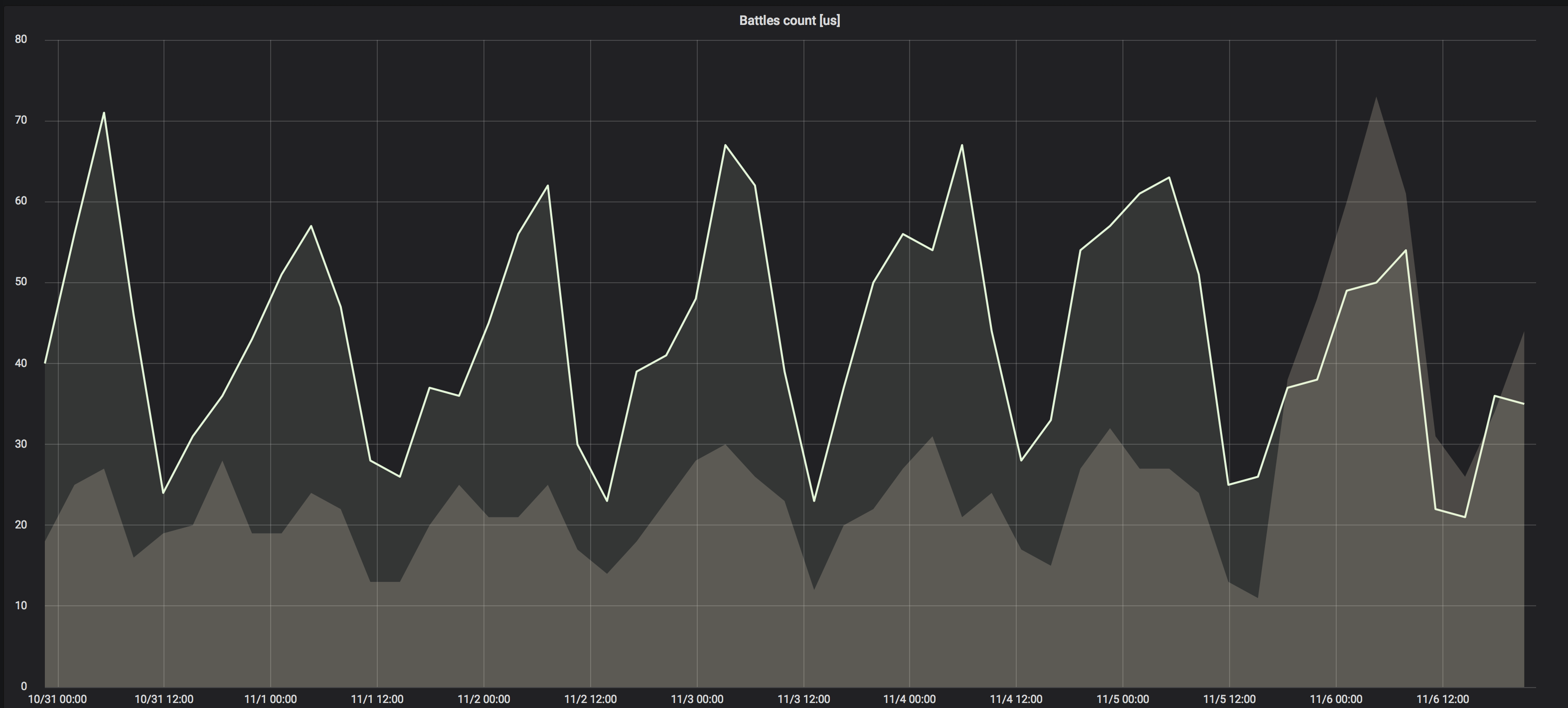Open the 'Battles count [us]' panel title
The image size is (1568, 708).
(789, 20)
